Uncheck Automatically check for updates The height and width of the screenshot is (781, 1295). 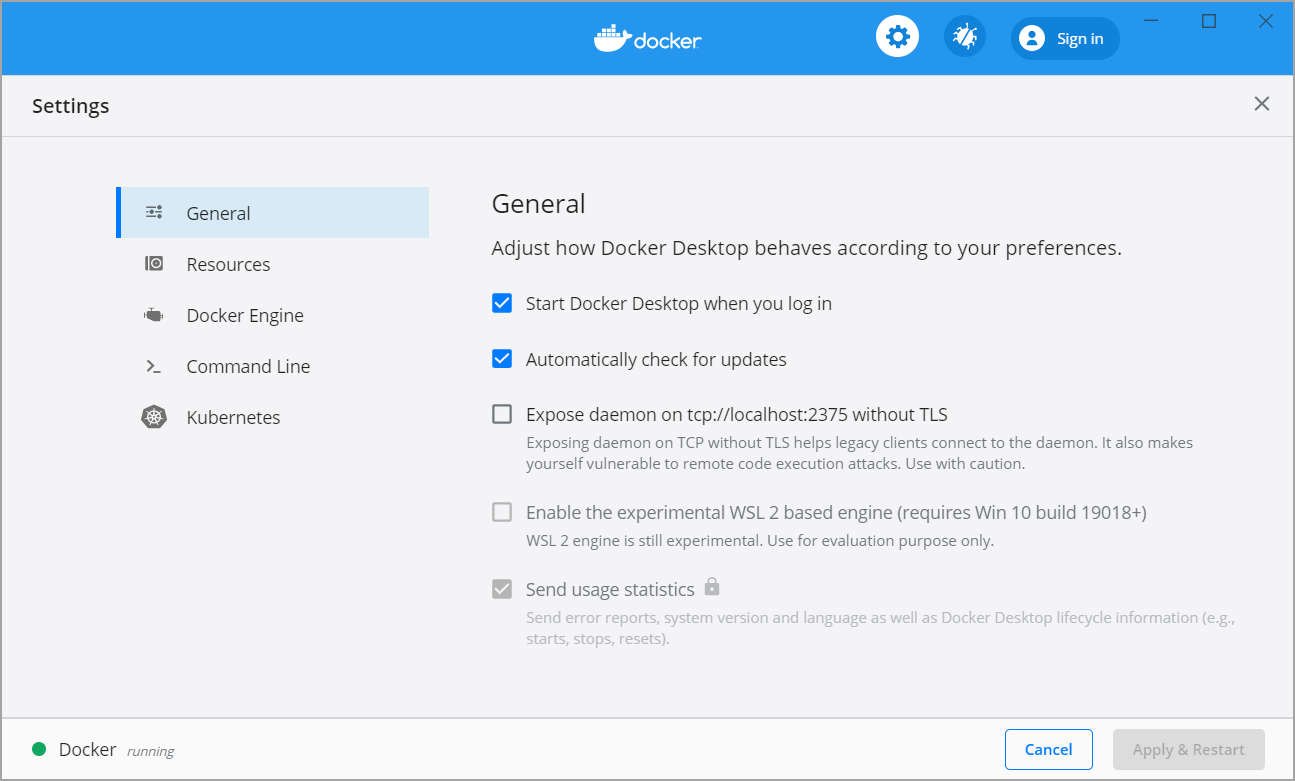(502, 359)
